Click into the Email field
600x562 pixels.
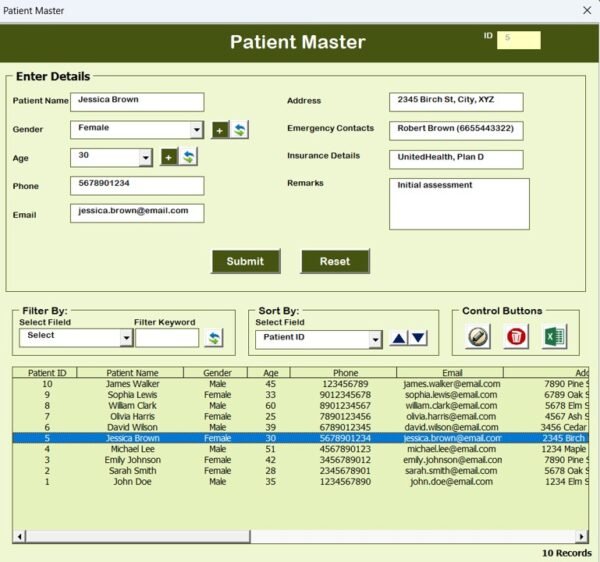[x=137, y=213]
